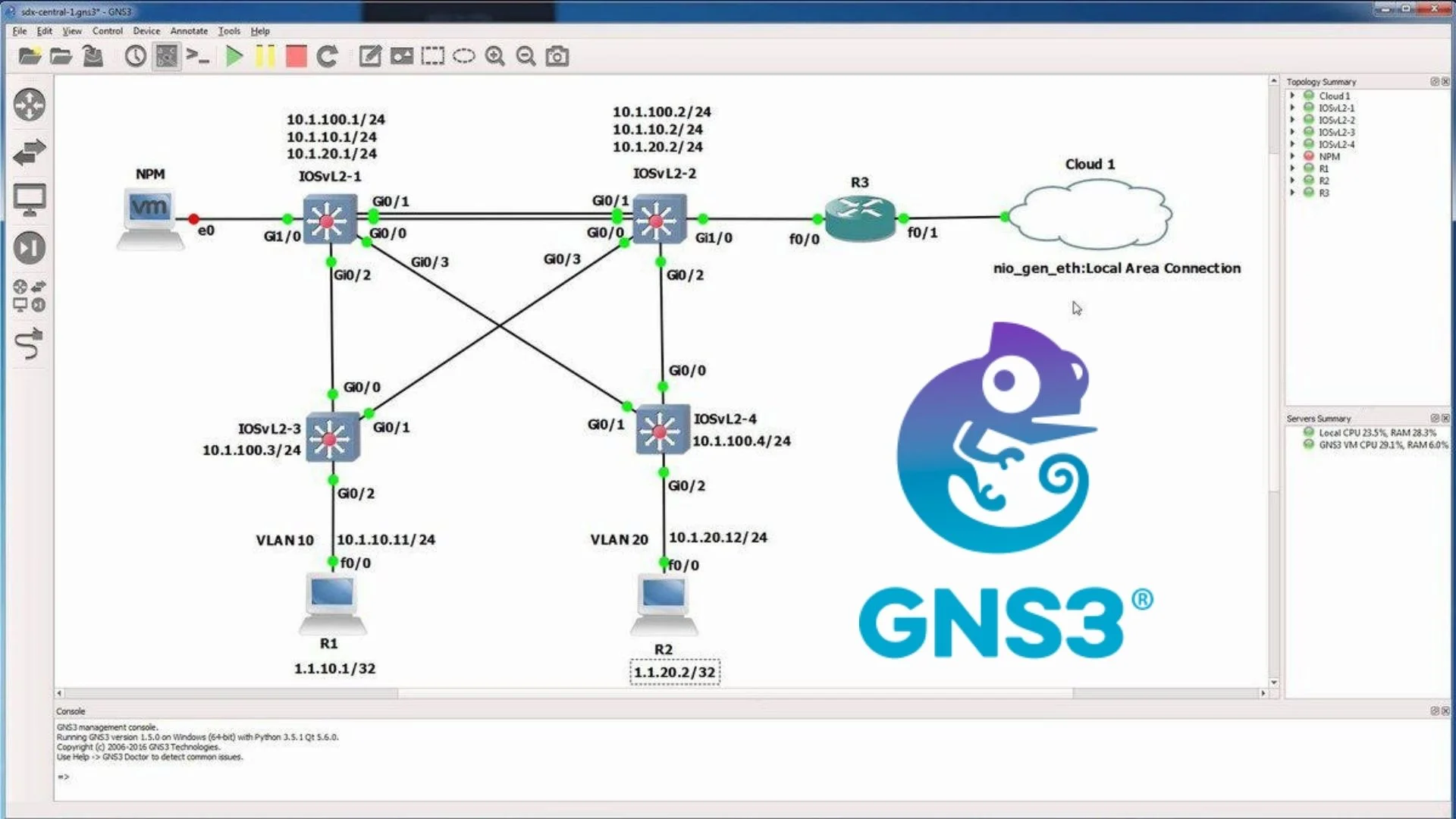Expand IOSvL2-4 in Topology Summary
The width and height of the screenshot is (1456, 819).
[1293, 144]
